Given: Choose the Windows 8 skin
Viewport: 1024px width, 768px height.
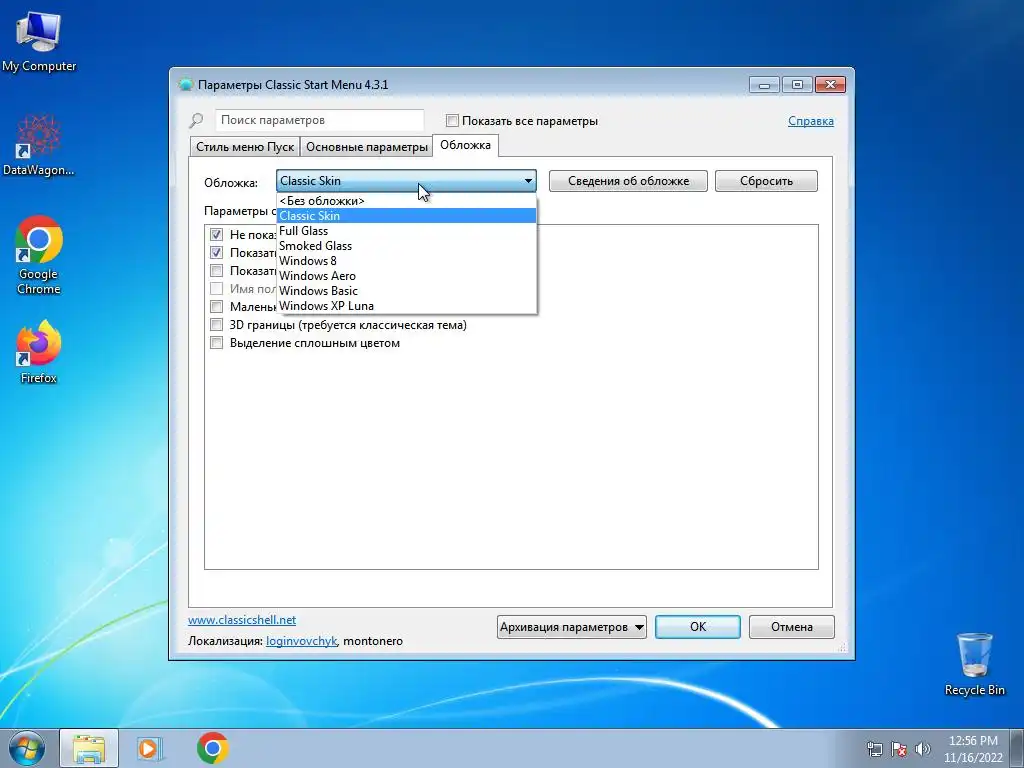Looking at the screenshot, I should [406, 261].
